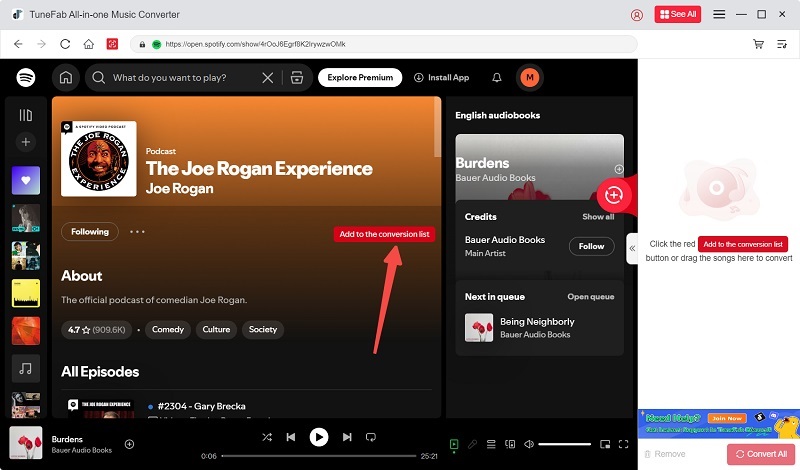The height and width of the screenshot is (470, 800).
Task: Adjust the volume slider
Action: [564, 444]
